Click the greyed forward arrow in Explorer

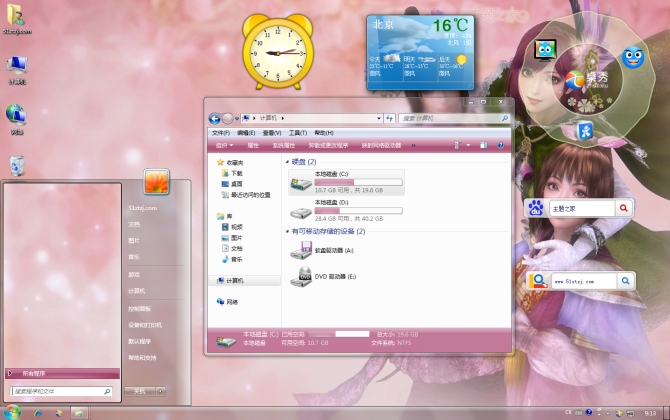click(228, 118)
